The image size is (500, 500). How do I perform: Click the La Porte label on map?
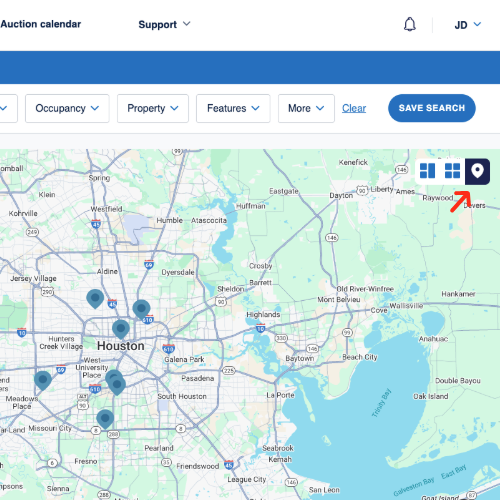point(280,395)
